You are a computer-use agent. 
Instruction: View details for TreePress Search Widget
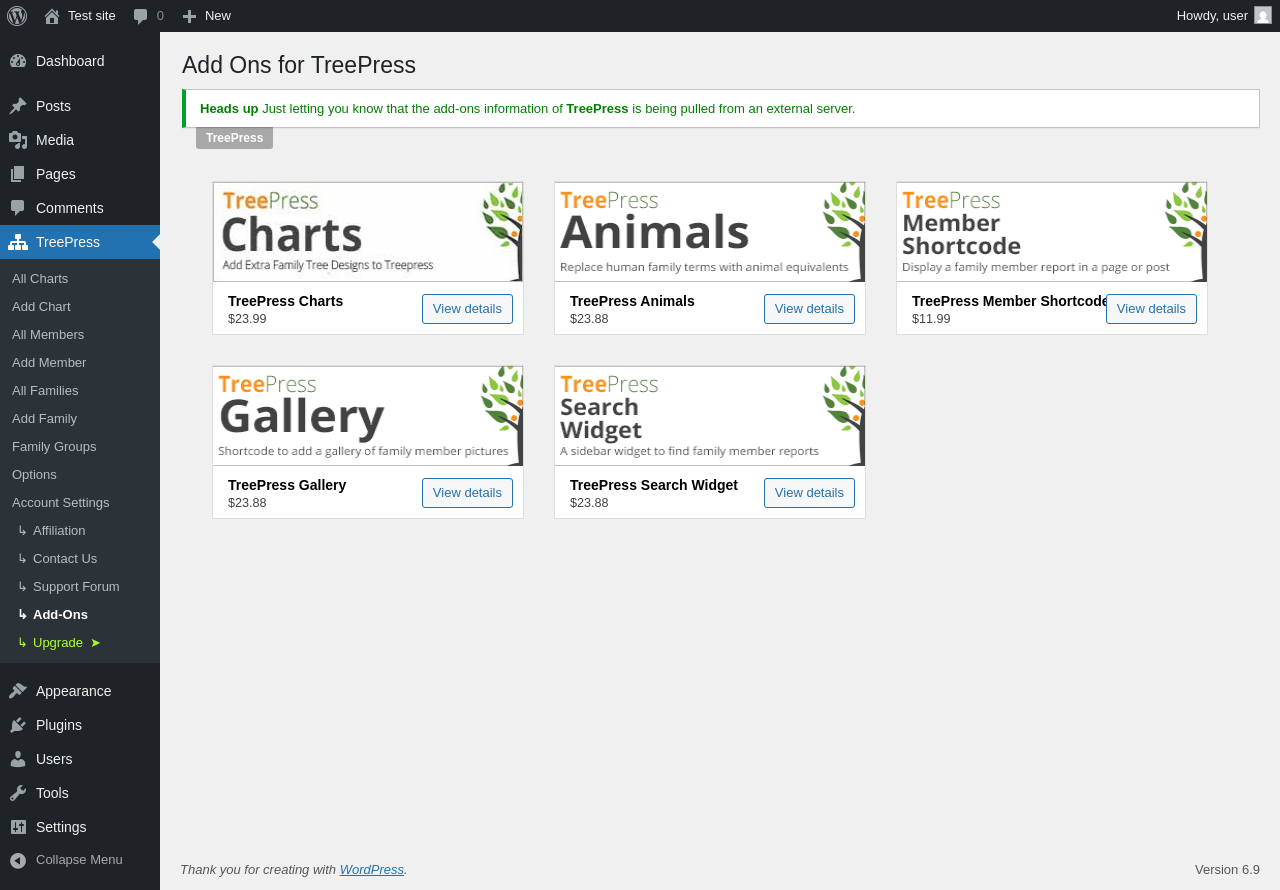[x=809, y=493]
